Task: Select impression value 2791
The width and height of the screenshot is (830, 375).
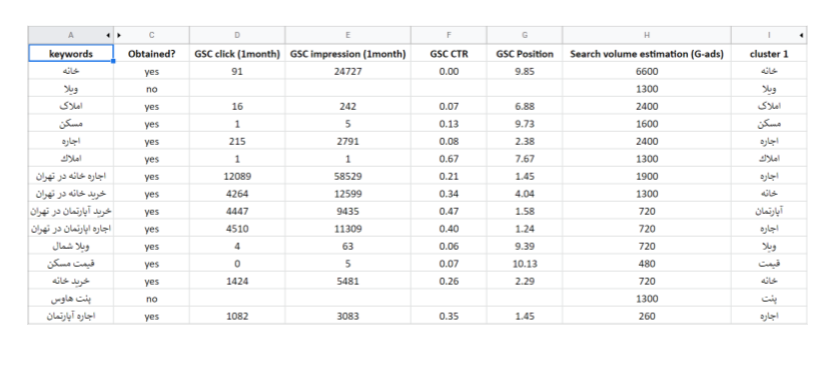Action: 348,141
